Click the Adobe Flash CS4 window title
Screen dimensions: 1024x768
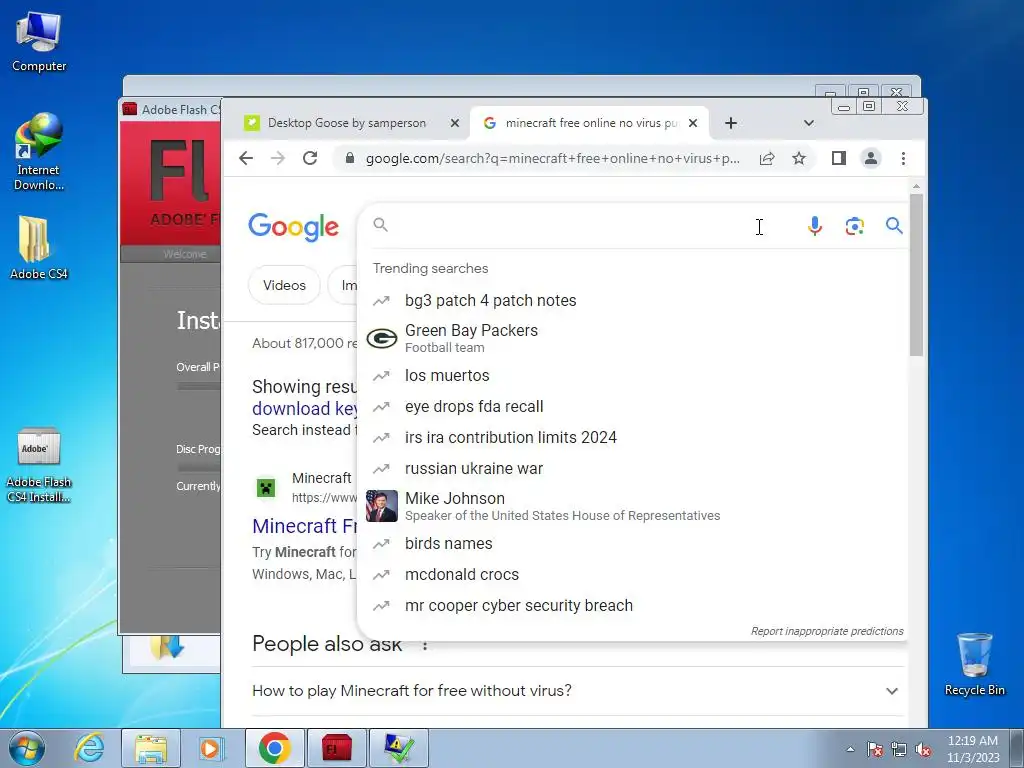(181, 110)
